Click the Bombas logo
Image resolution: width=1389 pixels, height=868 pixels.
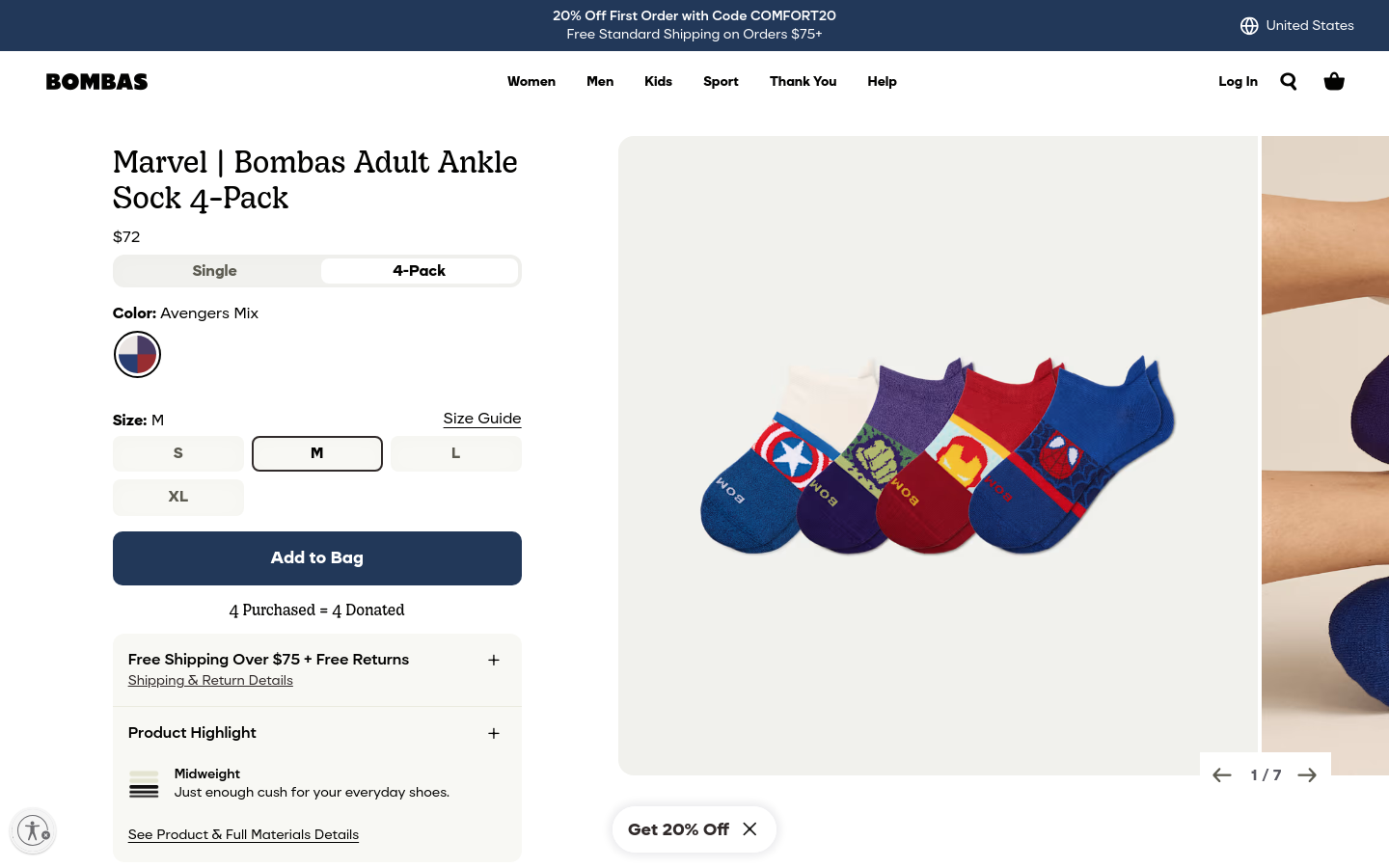(x=96, y=82)
